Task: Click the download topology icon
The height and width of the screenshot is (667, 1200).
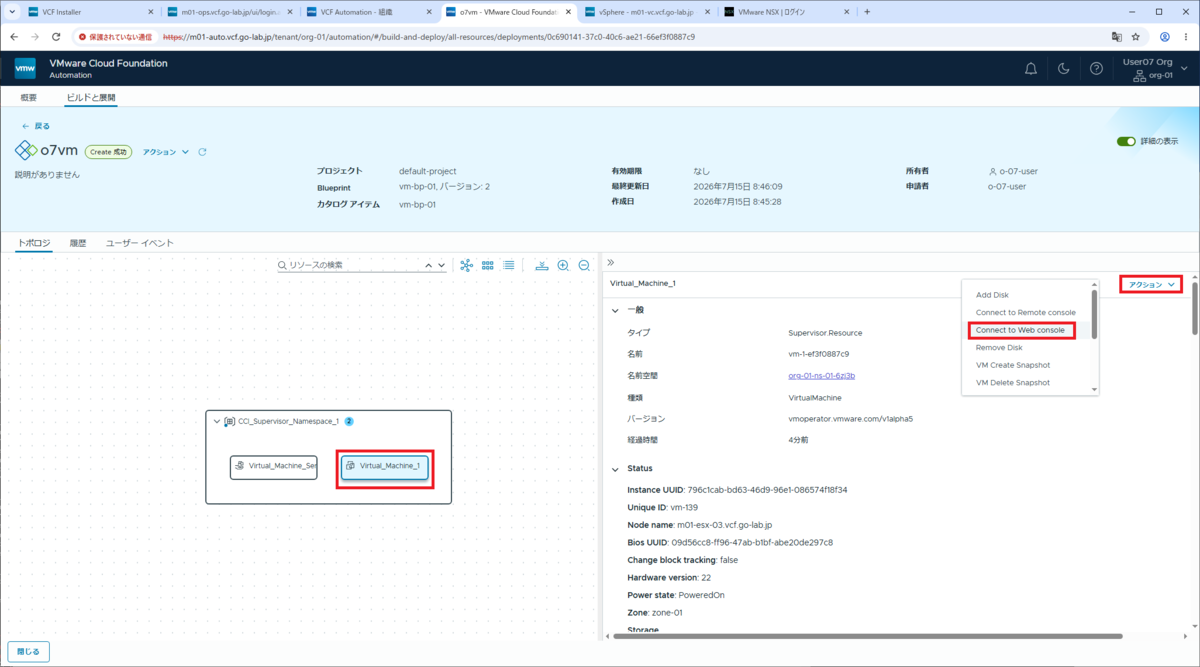Action: tap(542, 265)
